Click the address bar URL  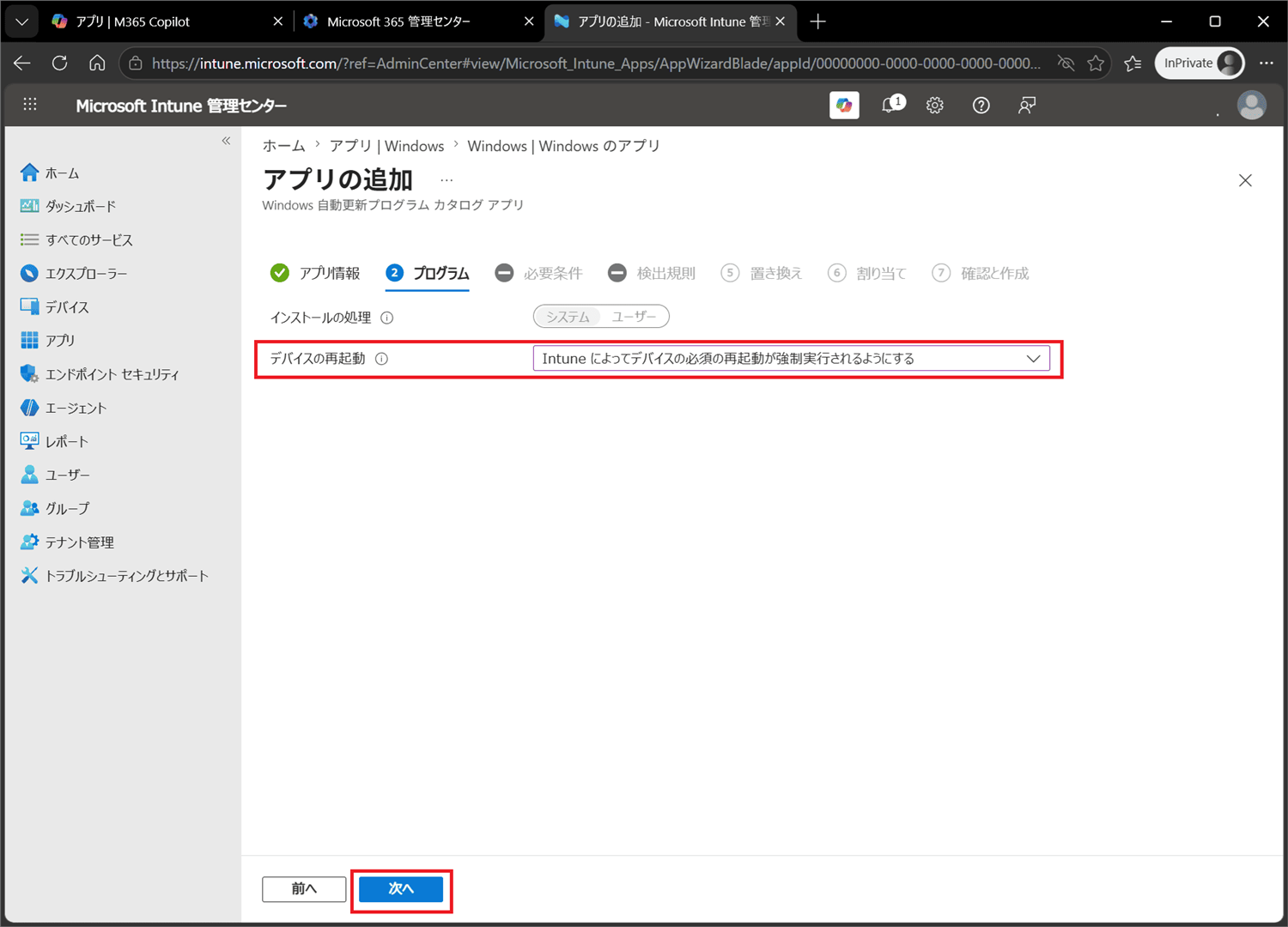(x=596, y=63)
